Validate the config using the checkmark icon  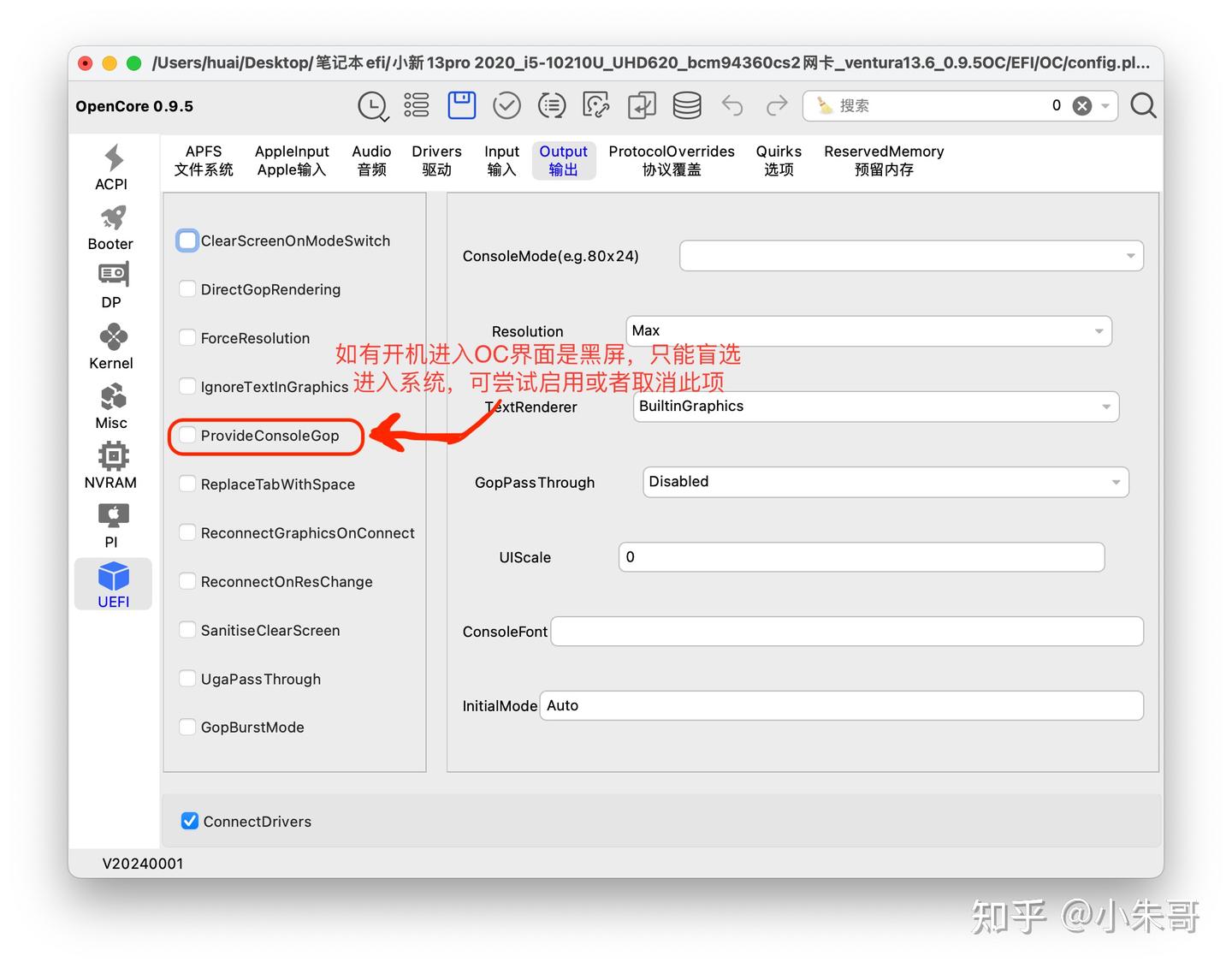coord(506,104)
